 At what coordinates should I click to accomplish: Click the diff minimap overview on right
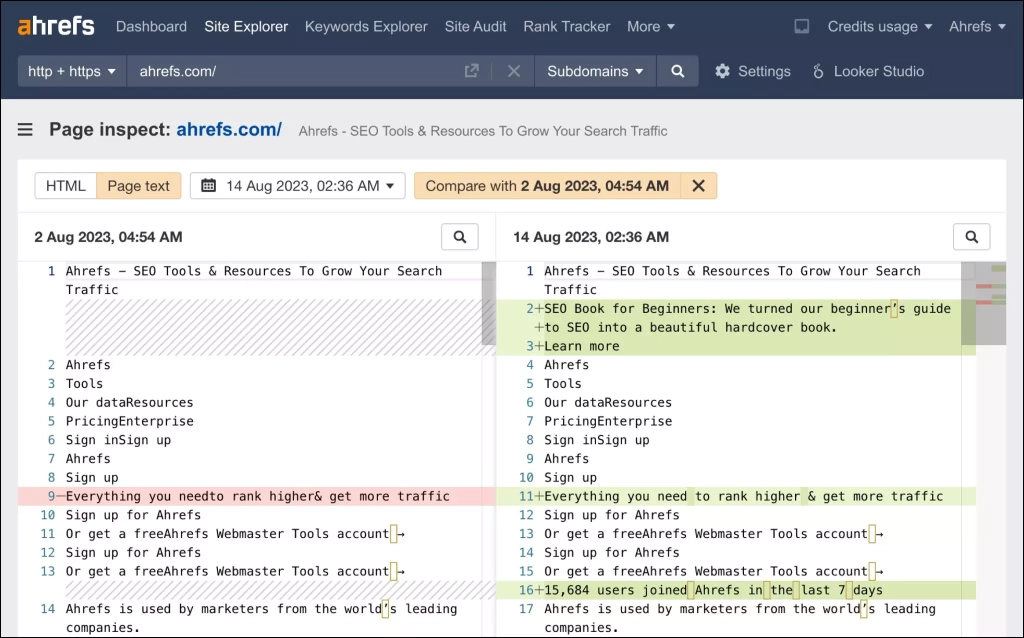[991, 303]
